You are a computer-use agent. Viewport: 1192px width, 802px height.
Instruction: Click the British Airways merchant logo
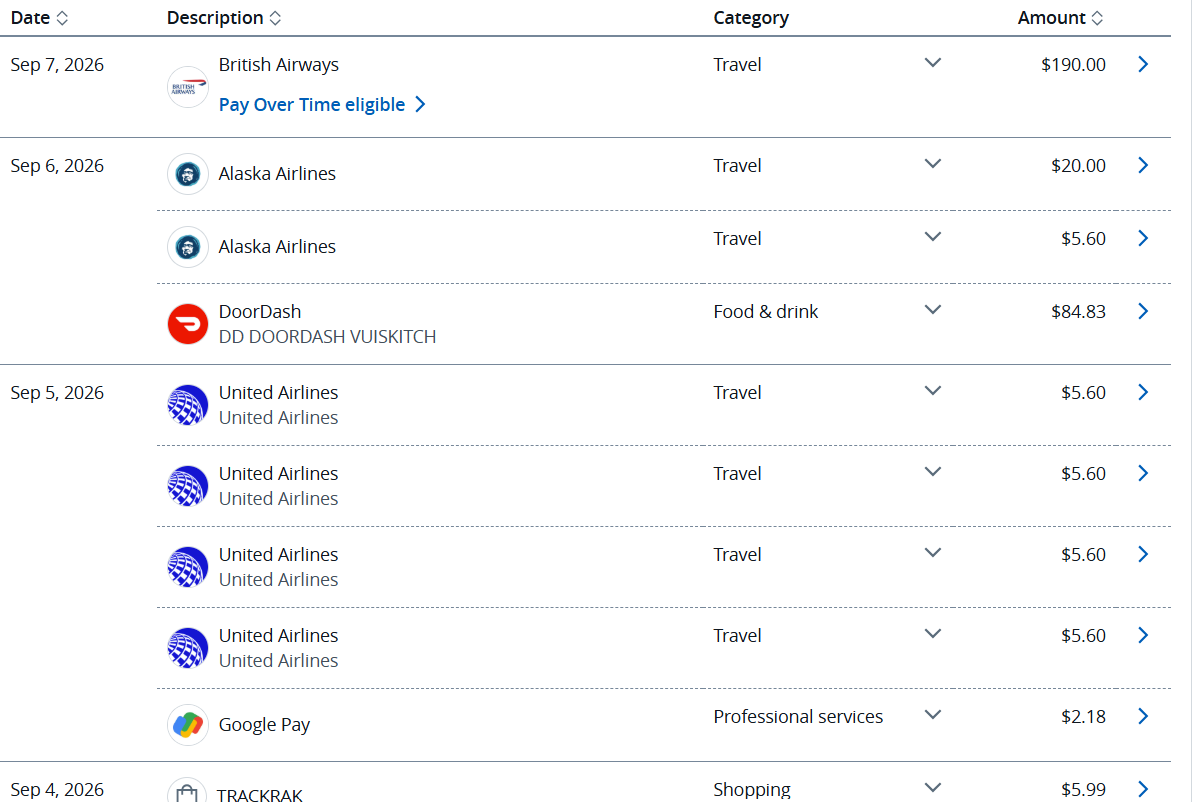coord(188,87)
